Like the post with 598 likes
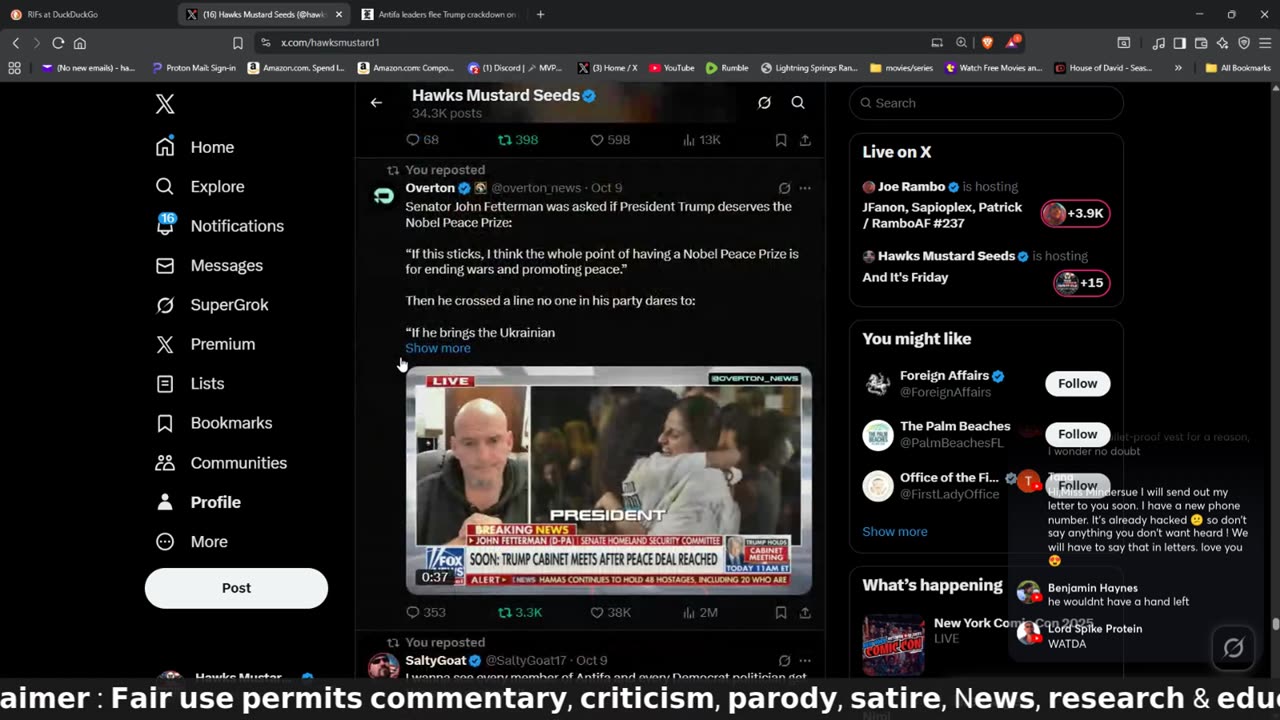This screenshot has width=1280, height=720. point(610,140)
